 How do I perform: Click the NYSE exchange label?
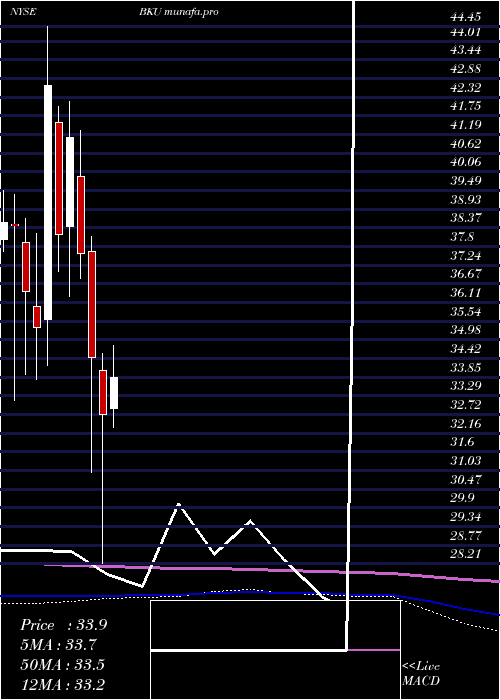(x=22, y=12)
